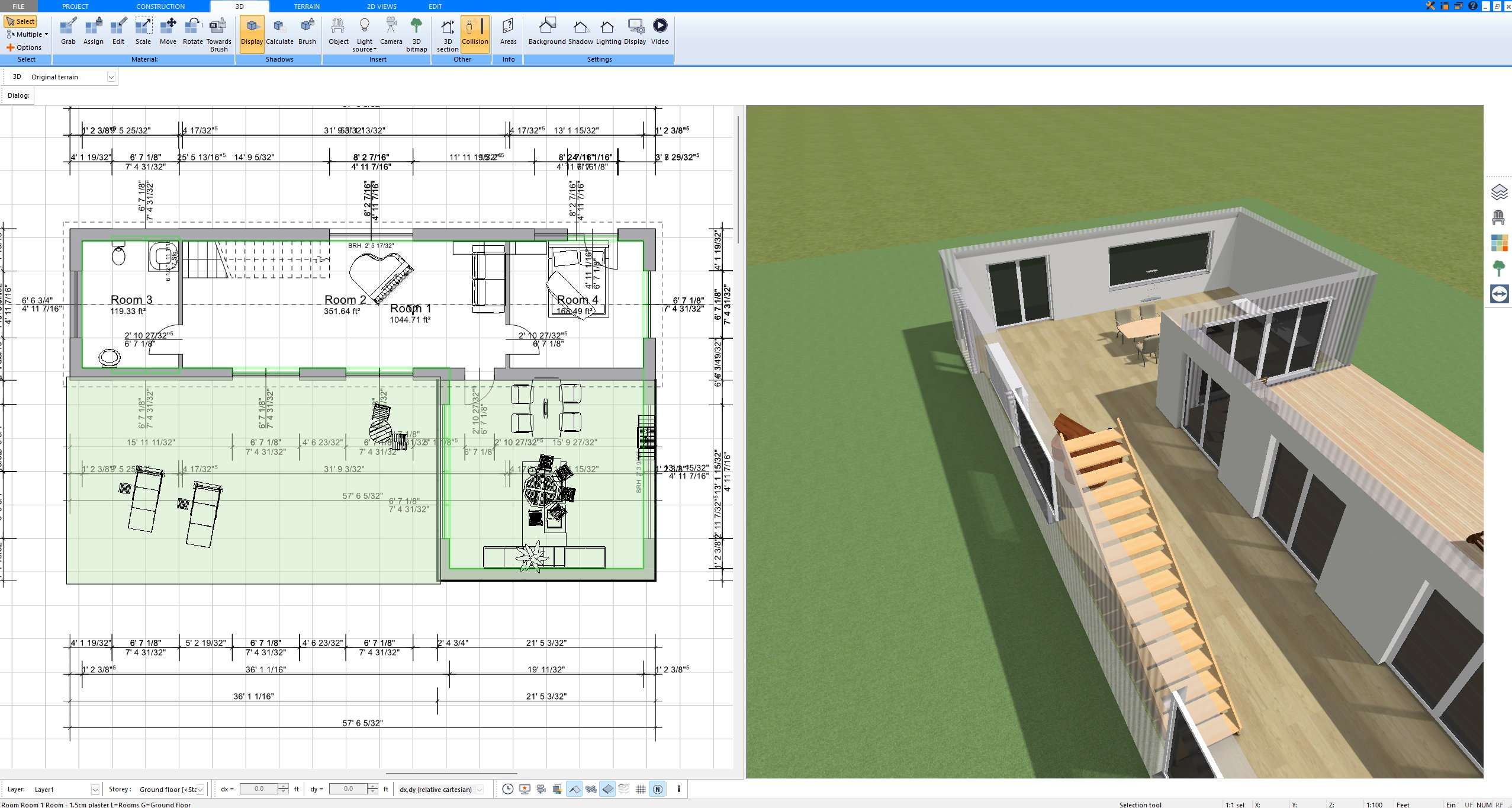Switch to the TERRAIN tab

pos(307,6)
